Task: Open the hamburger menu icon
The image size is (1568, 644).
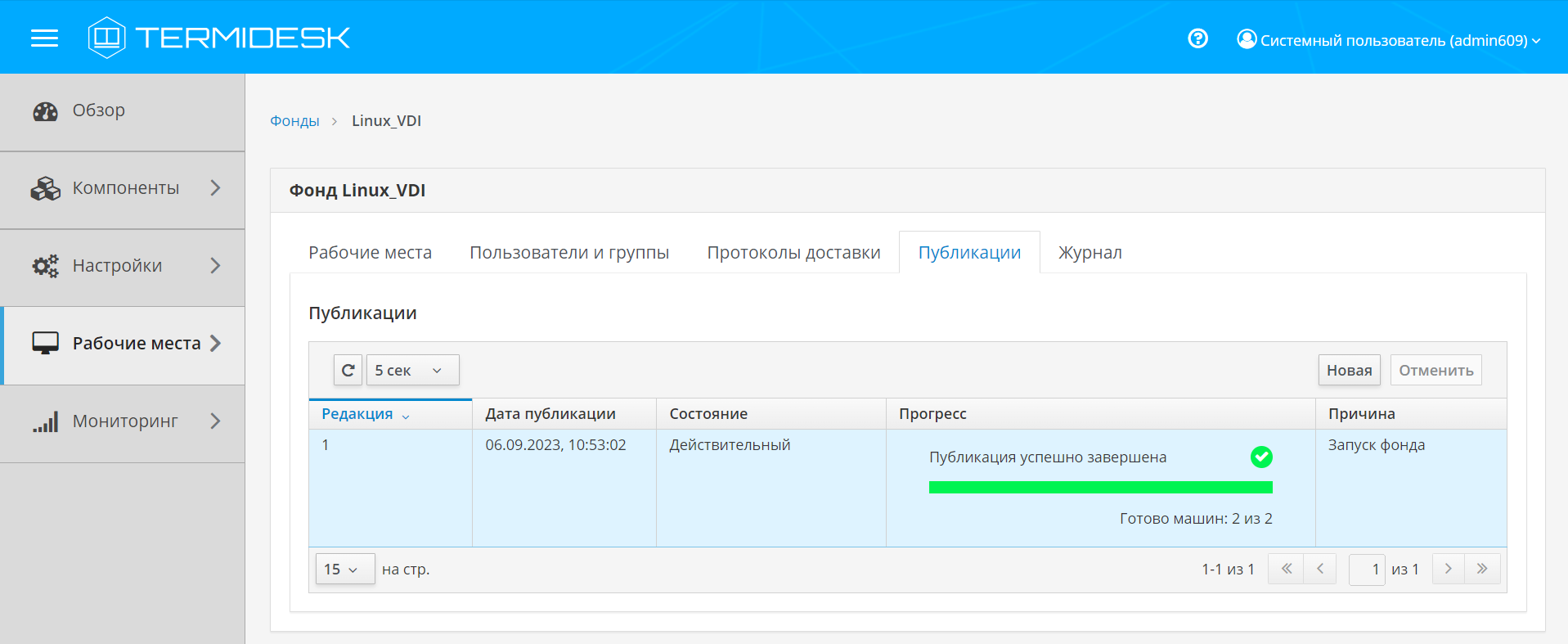Action: click(44, 38)
